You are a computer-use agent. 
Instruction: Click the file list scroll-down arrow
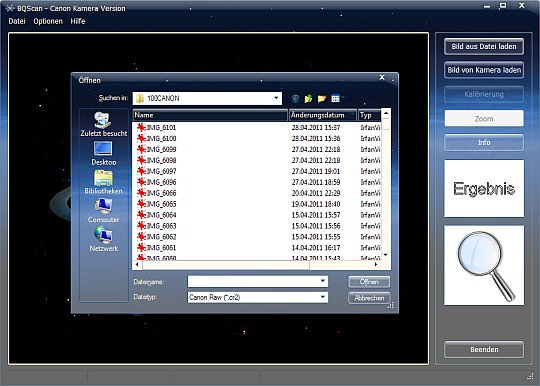pos(386,255)
